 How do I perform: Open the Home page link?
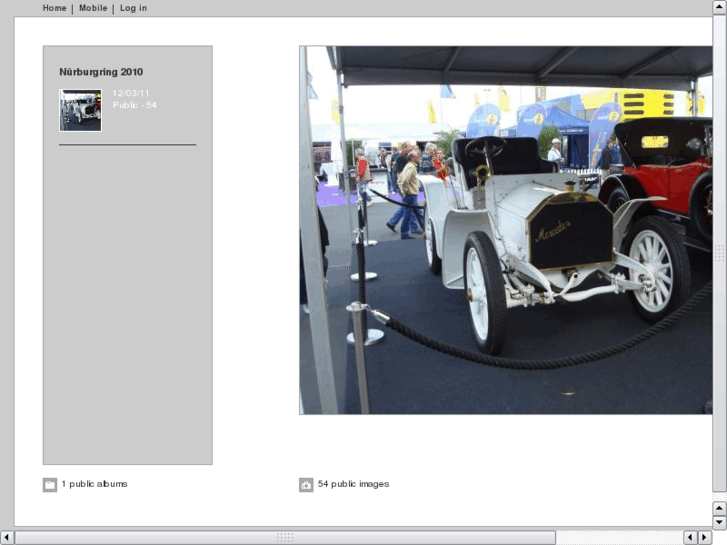coord(54,8)
